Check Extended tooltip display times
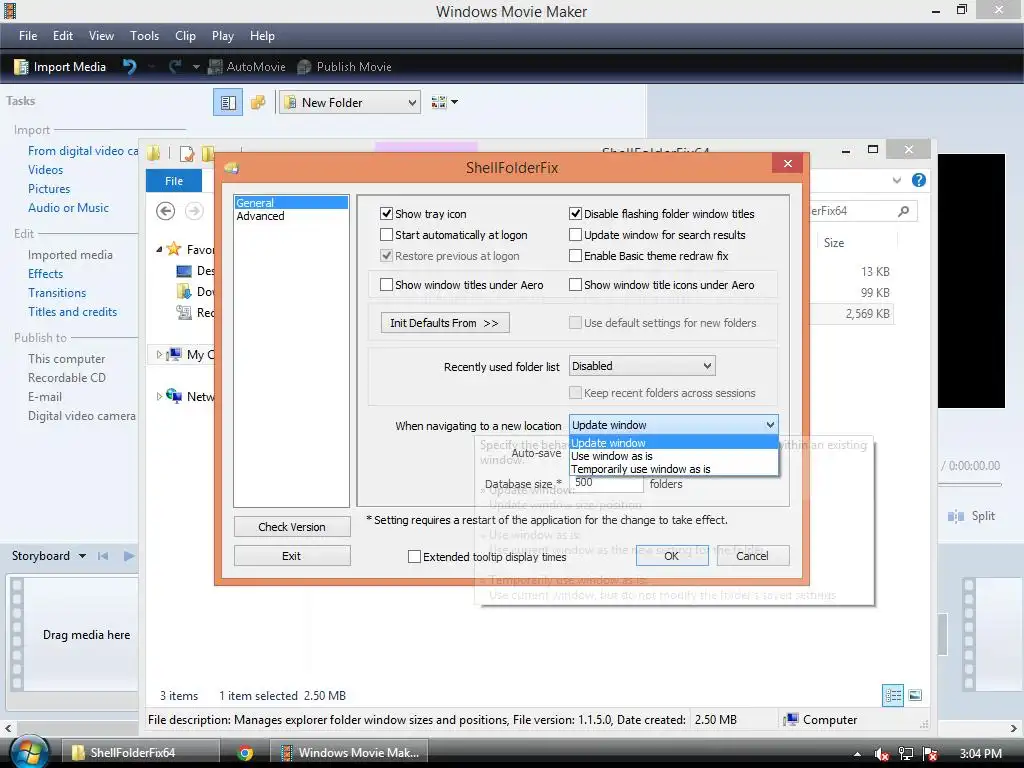The image size is (1024, 768). pyautogui.click(x=414, y=556)
